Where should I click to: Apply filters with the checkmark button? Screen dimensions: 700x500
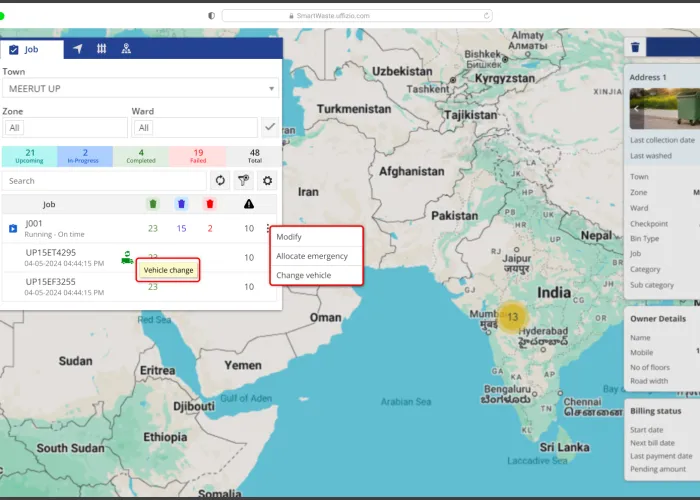(x=269, y=127)
